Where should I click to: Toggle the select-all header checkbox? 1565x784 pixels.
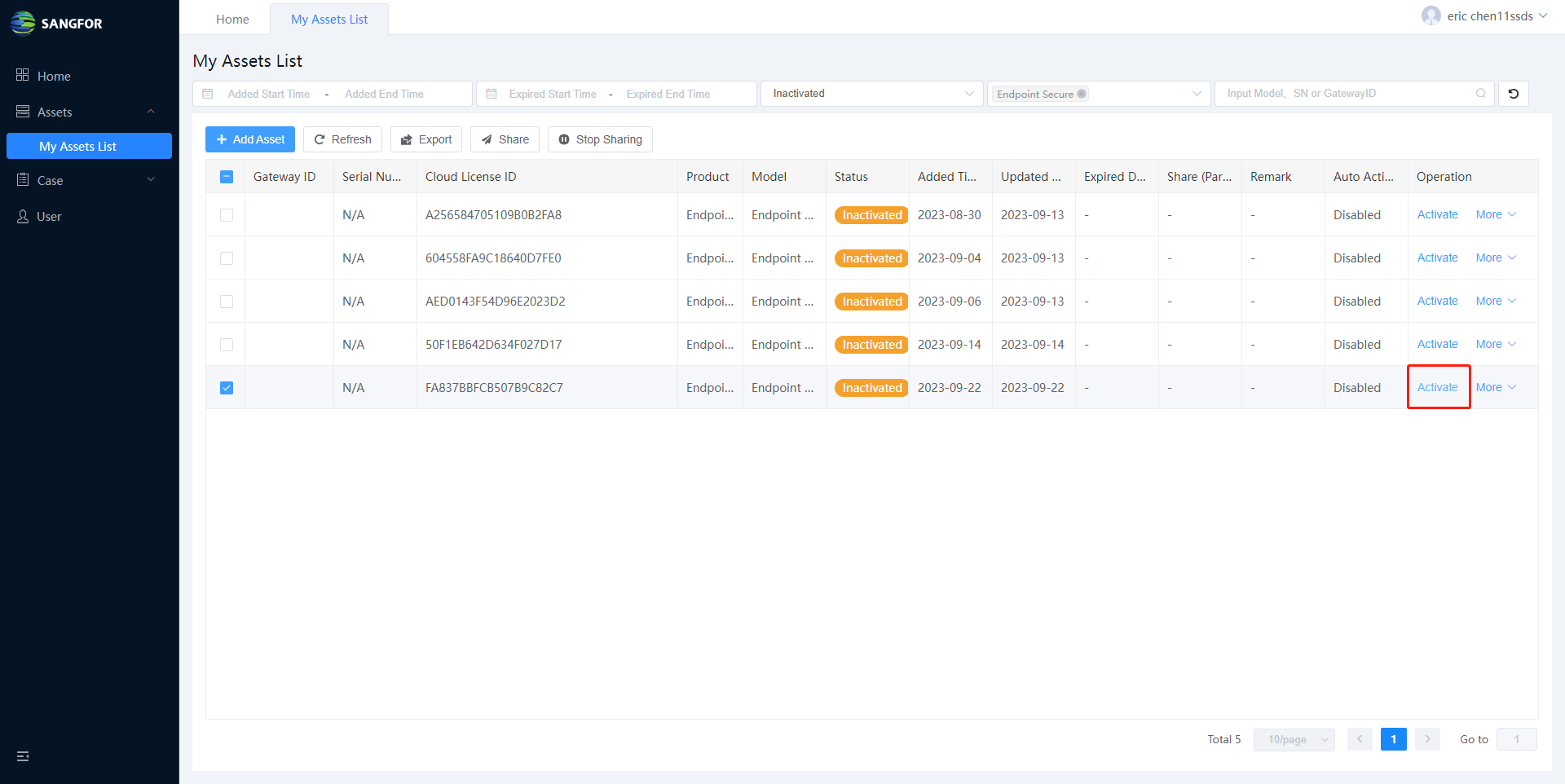pos(227,177)
